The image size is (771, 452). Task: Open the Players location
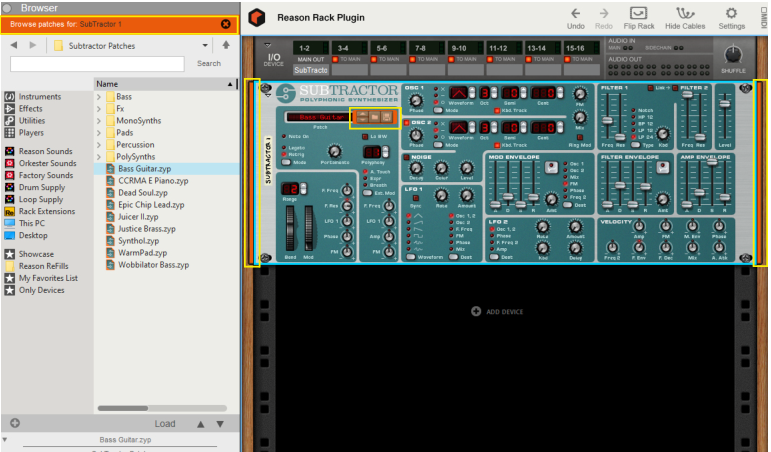(31, 133)
